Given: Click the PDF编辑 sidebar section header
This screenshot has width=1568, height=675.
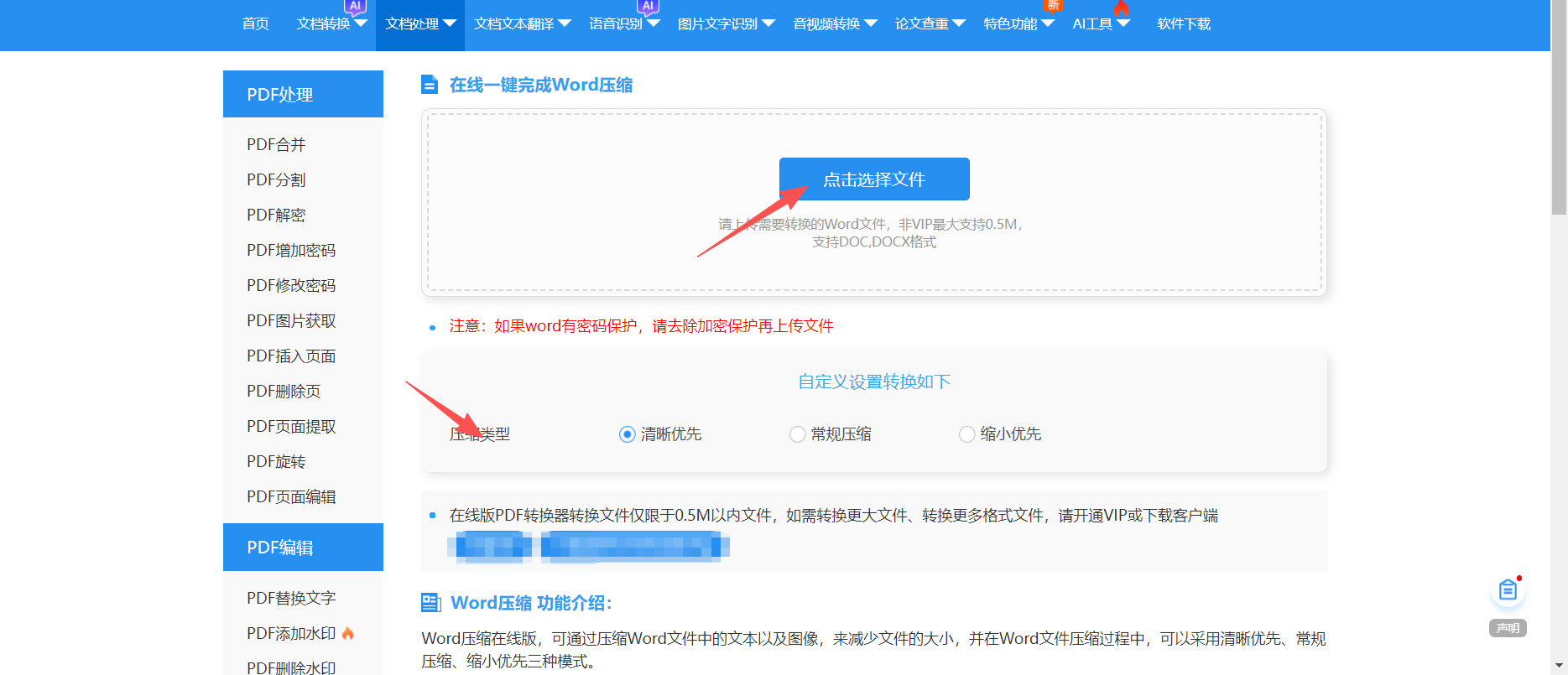Looking at the screenshot, I should click(303, 547).
